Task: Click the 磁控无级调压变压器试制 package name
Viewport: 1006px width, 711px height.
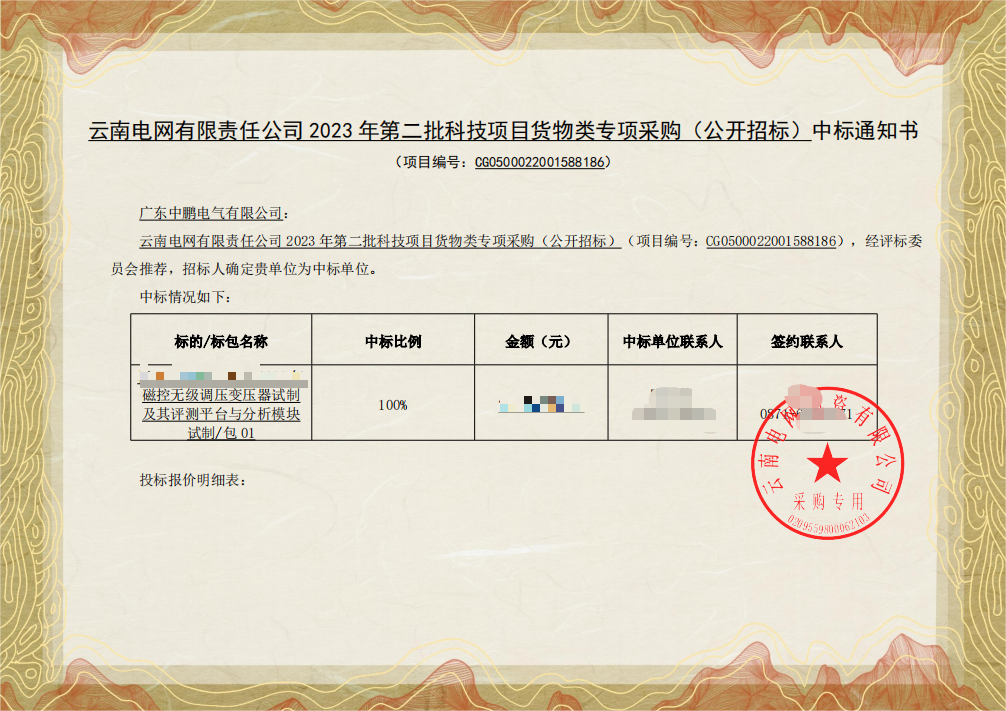Action: [221, 396]
